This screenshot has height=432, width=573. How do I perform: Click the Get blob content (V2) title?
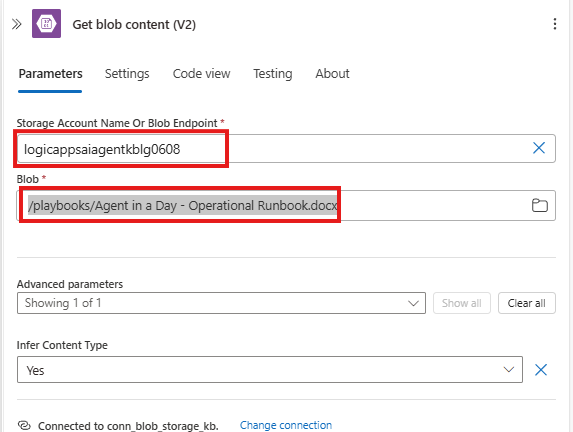134,24
